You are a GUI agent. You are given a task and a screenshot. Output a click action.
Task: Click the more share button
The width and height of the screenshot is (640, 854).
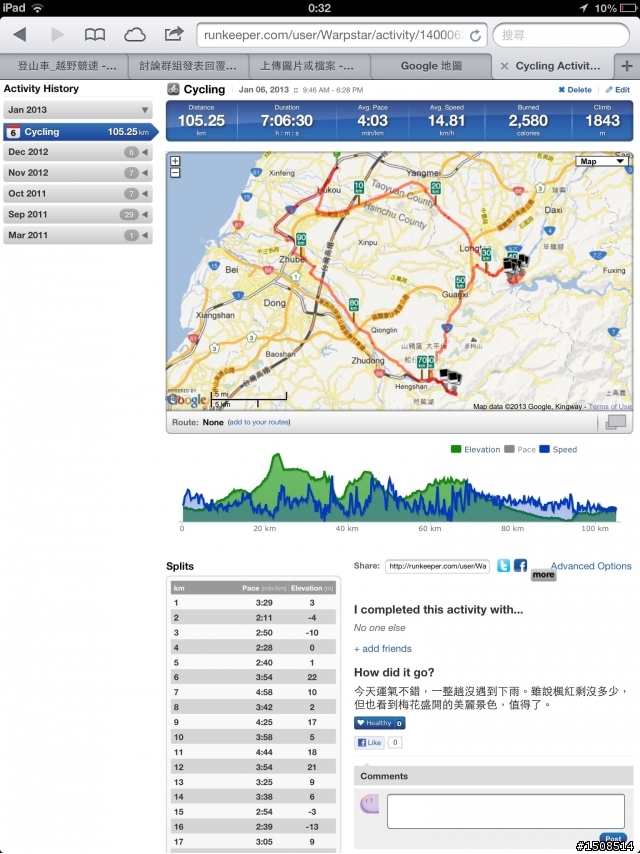(543, 575)
